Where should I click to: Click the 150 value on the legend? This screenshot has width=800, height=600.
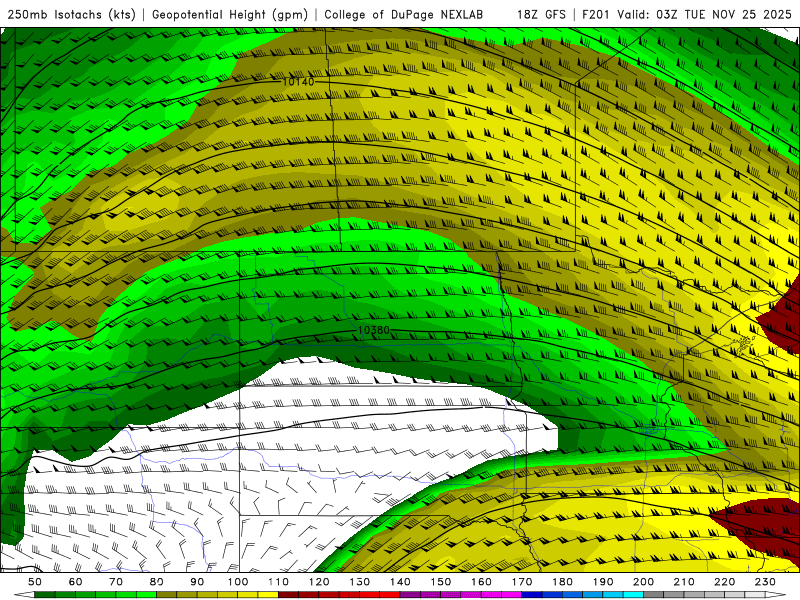[441, 582]
